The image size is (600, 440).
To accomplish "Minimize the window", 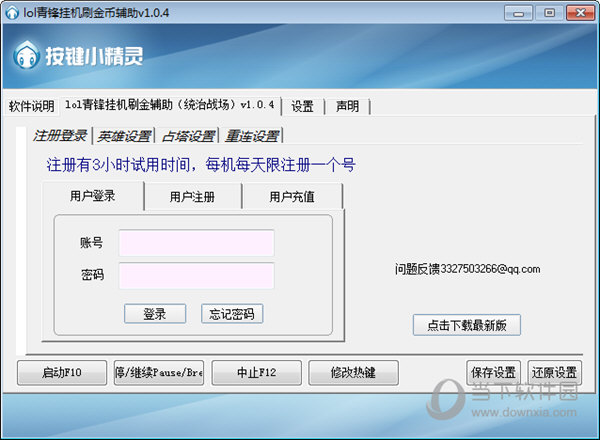I will point(518,13).
